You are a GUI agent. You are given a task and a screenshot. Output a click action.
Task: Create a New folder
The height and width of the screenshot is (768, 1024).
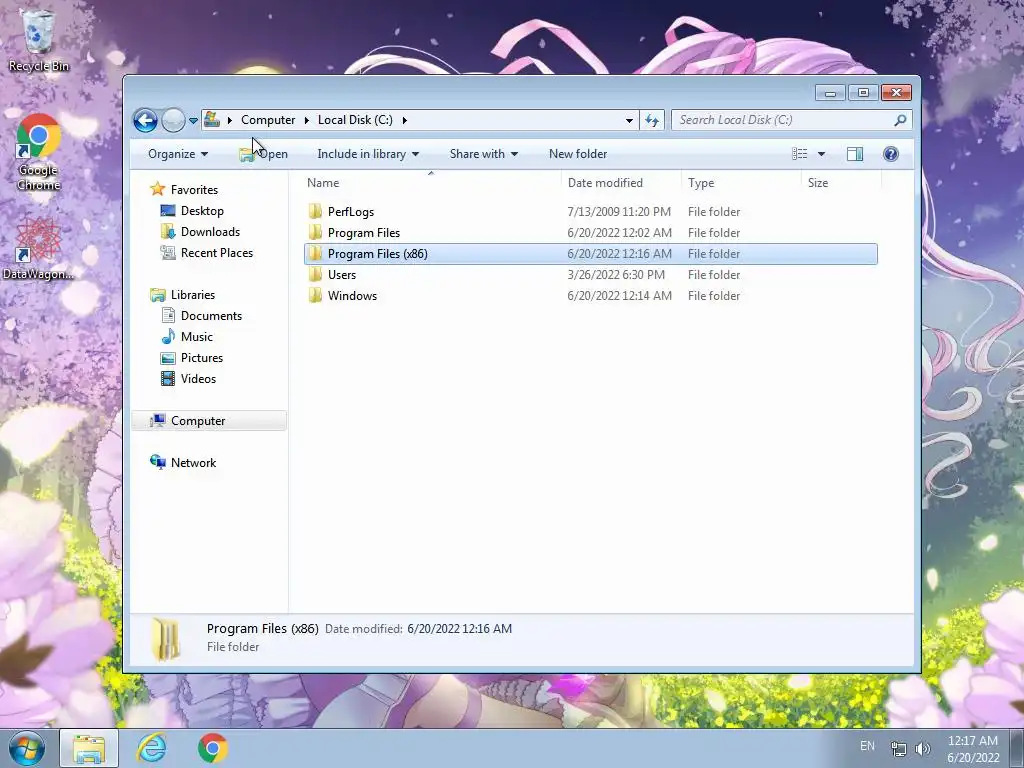tap(578, 154)
